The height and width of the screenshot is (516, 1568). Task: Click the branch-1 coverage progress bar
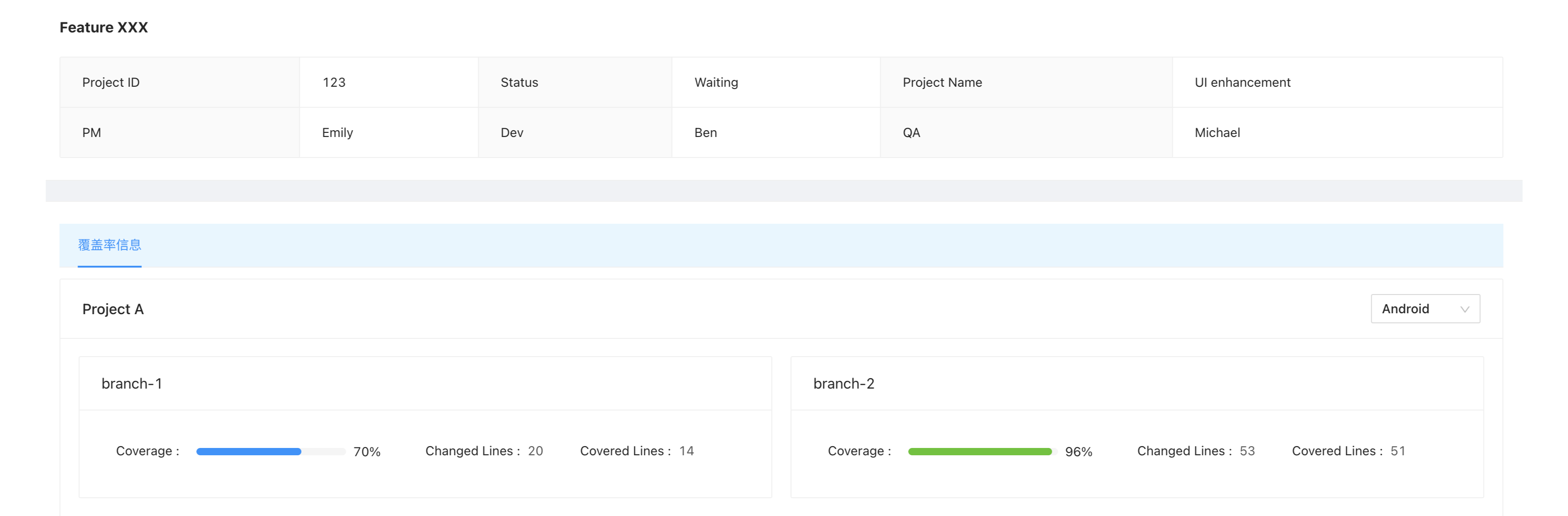pos(270,452)
